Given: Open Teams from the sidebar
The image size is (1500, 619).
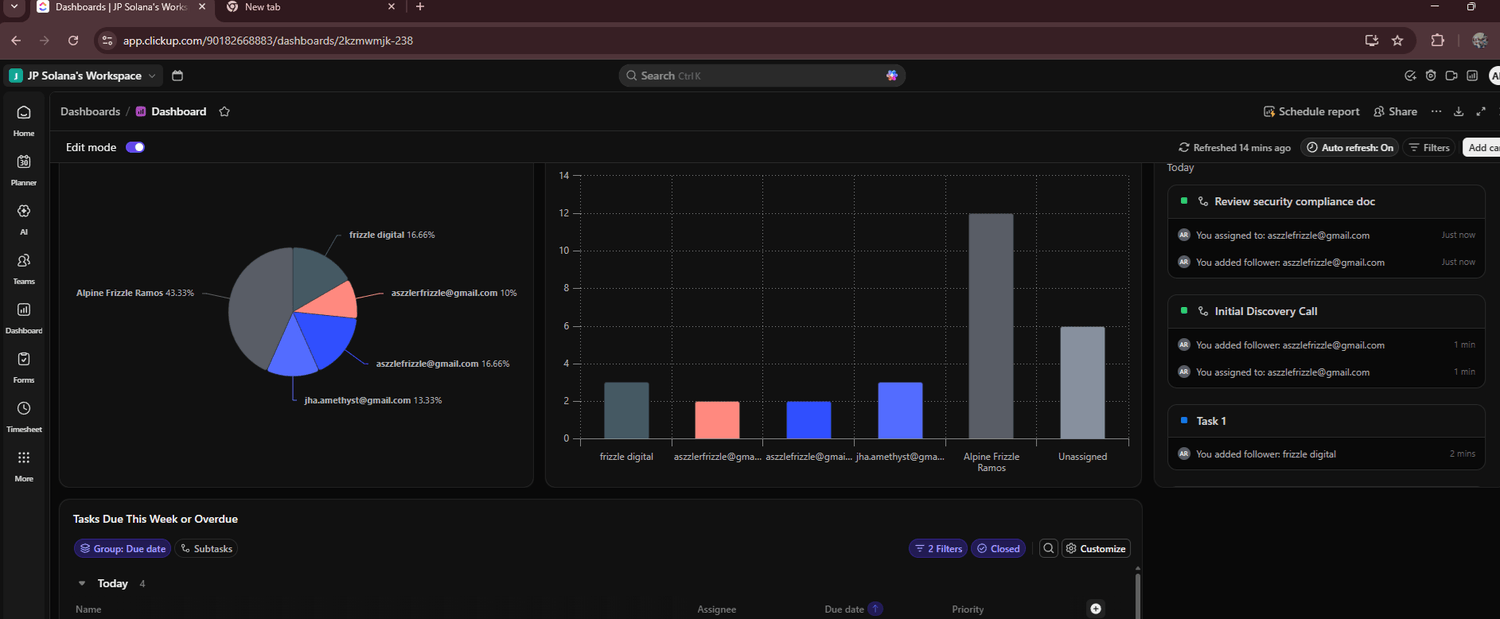Looking at the screenshot, I should [x=24, y=267].
